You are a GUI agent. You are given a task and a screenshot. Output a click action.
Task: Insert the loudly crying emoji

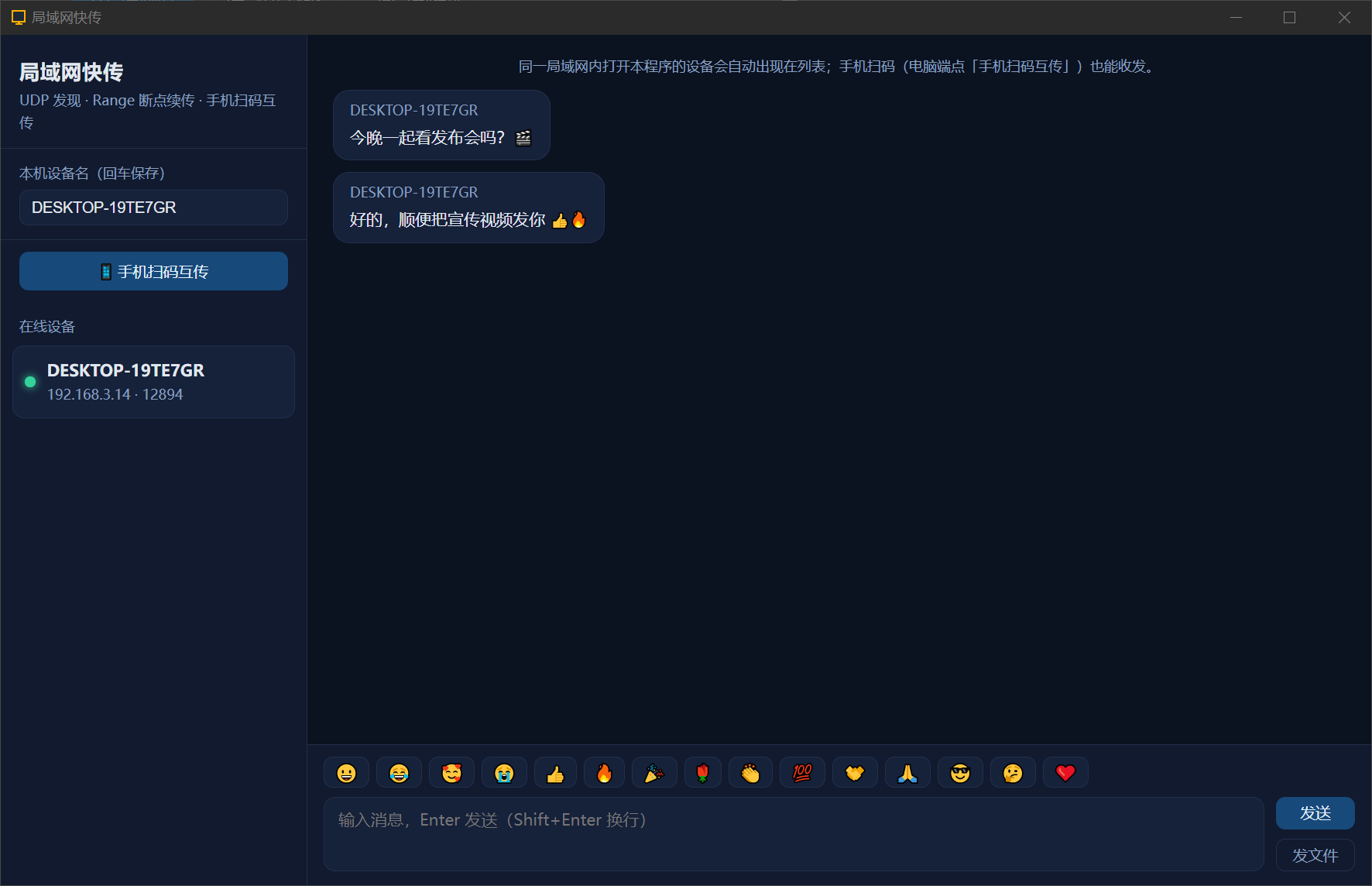tap(504, 772)
